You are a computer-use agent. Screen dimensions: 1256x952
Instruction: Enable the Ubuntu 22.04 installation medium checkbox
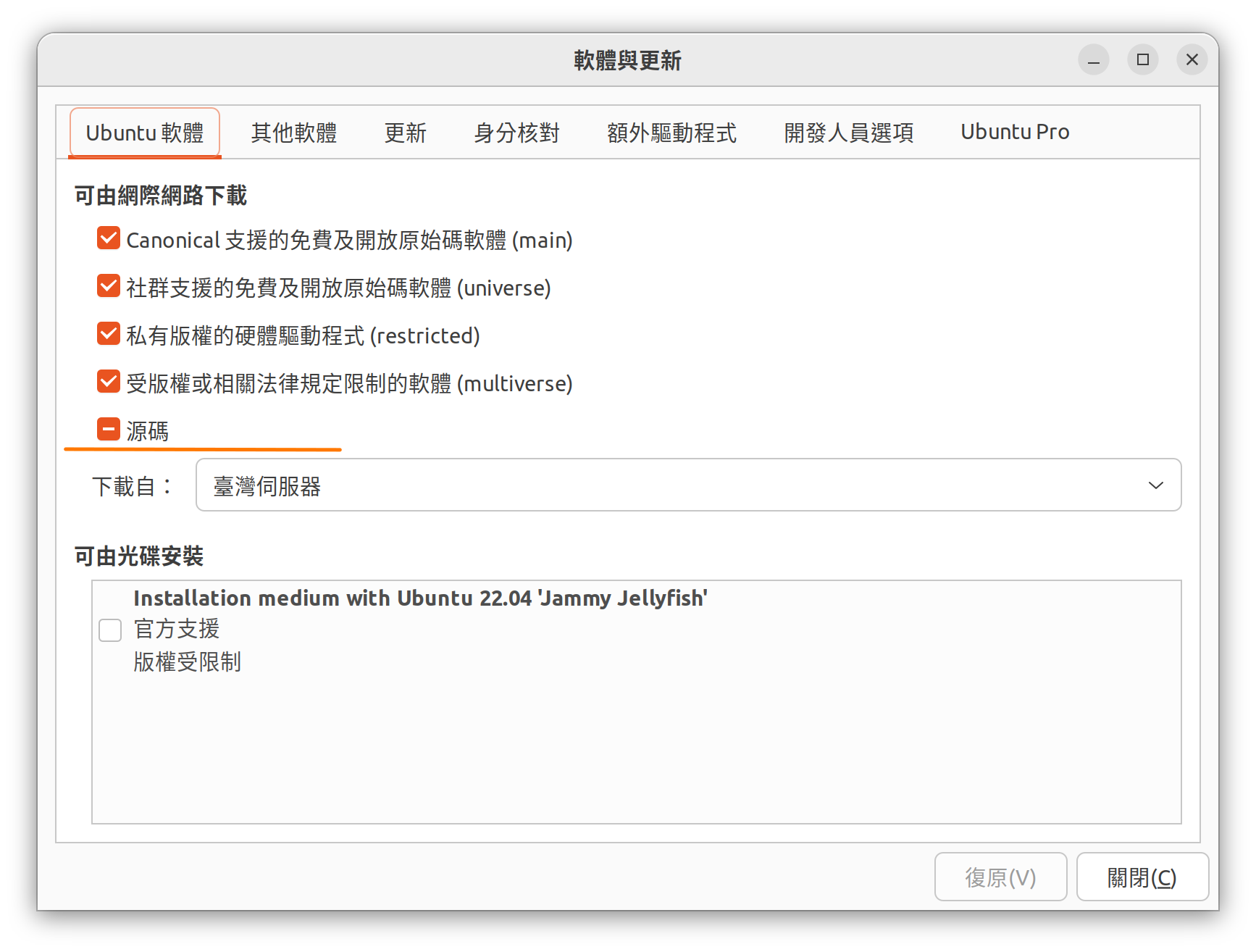[110, 630]
